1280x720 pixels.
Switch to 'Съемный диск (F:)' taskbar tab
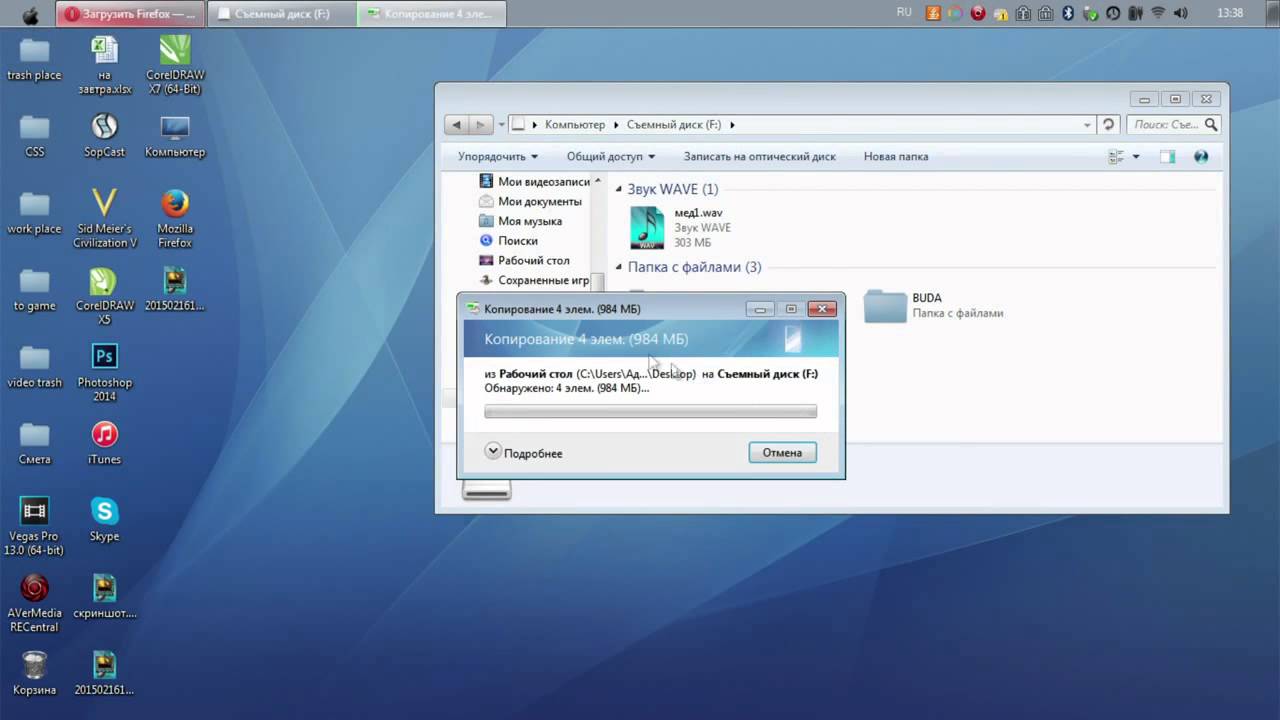point(281,14)
